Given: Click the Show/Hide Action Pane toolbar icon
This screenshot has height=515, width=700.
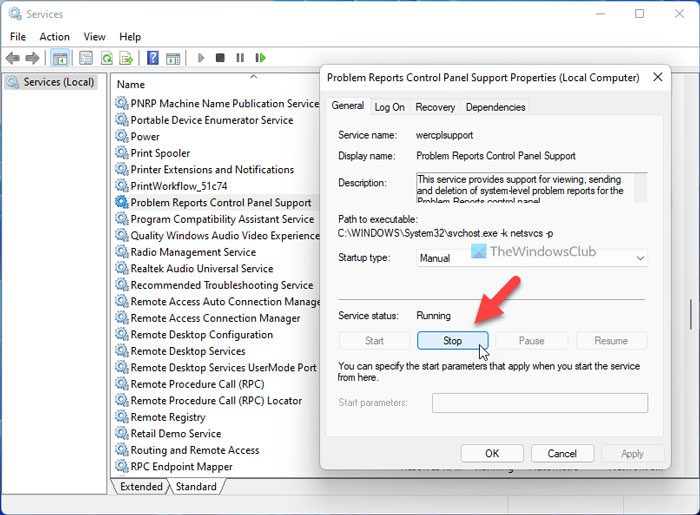Looking at the screenshot, I should (173, 58).
